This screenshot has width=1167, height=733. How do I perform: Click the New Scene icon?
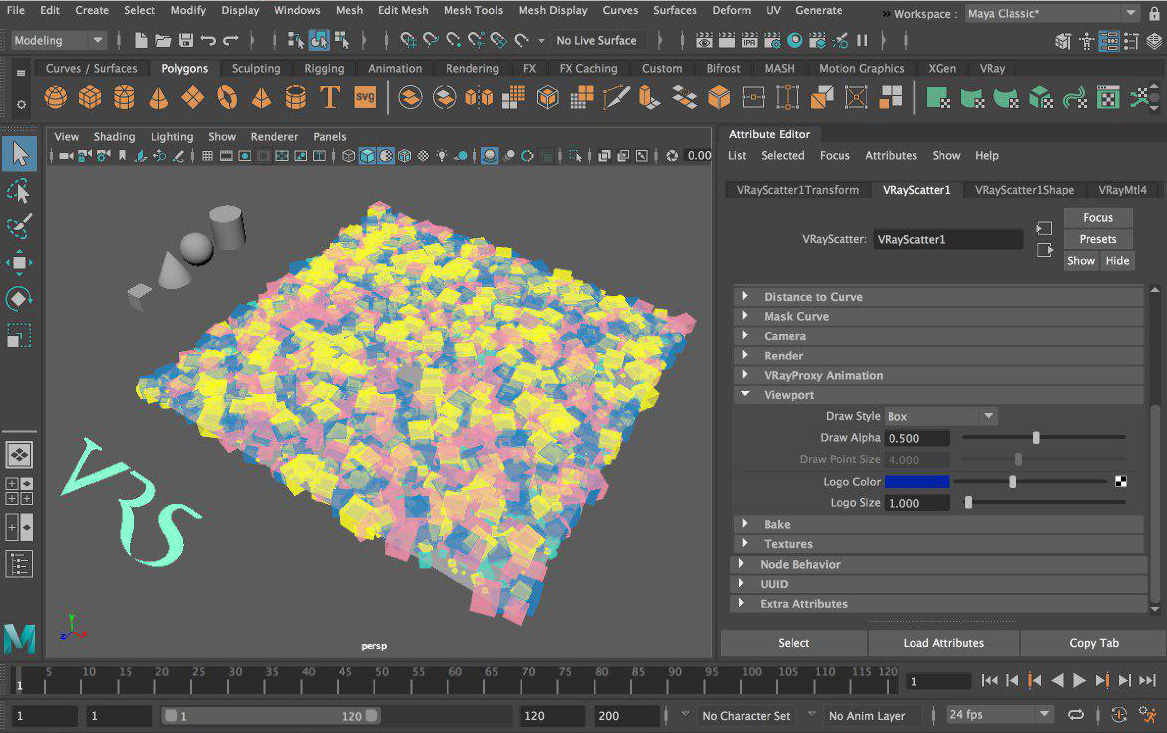pos(141,40)
